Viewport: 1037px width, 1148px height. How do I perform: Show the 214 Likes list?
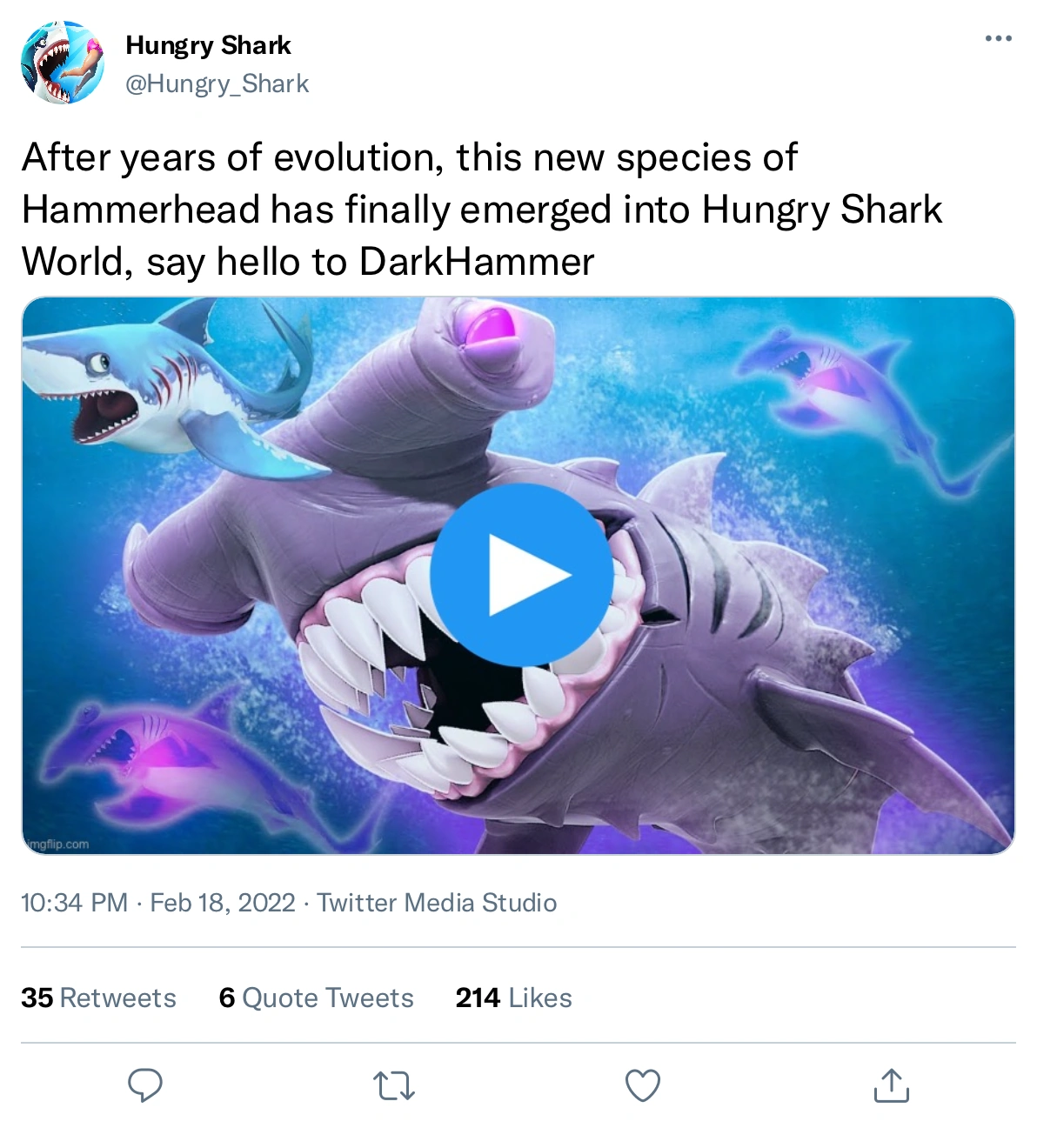(x=513, y=998)
